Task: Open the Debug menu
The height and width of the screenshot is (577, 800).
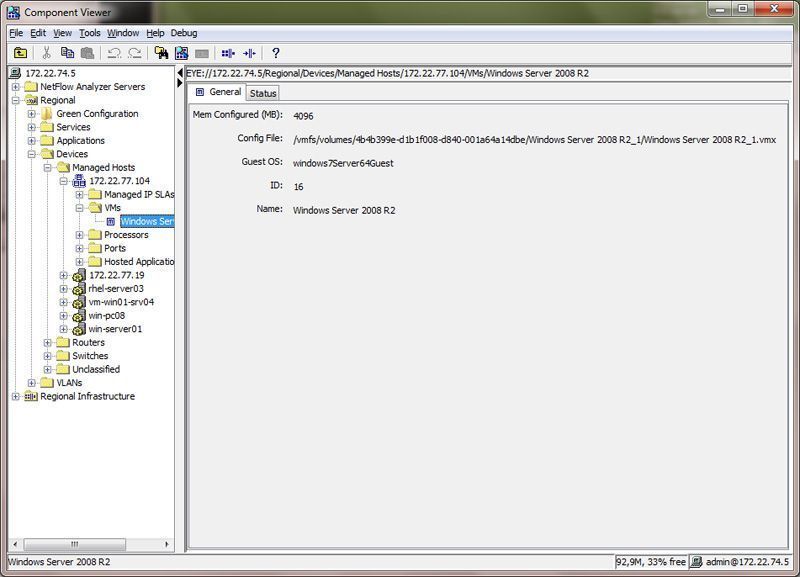Action: point(184,33)
